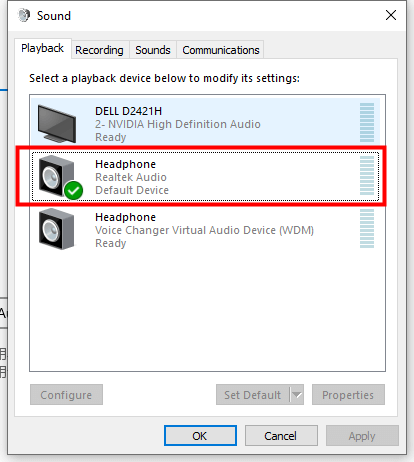
Task: Click the Realtek Audio headphone speaker icon
Action: 57,176
